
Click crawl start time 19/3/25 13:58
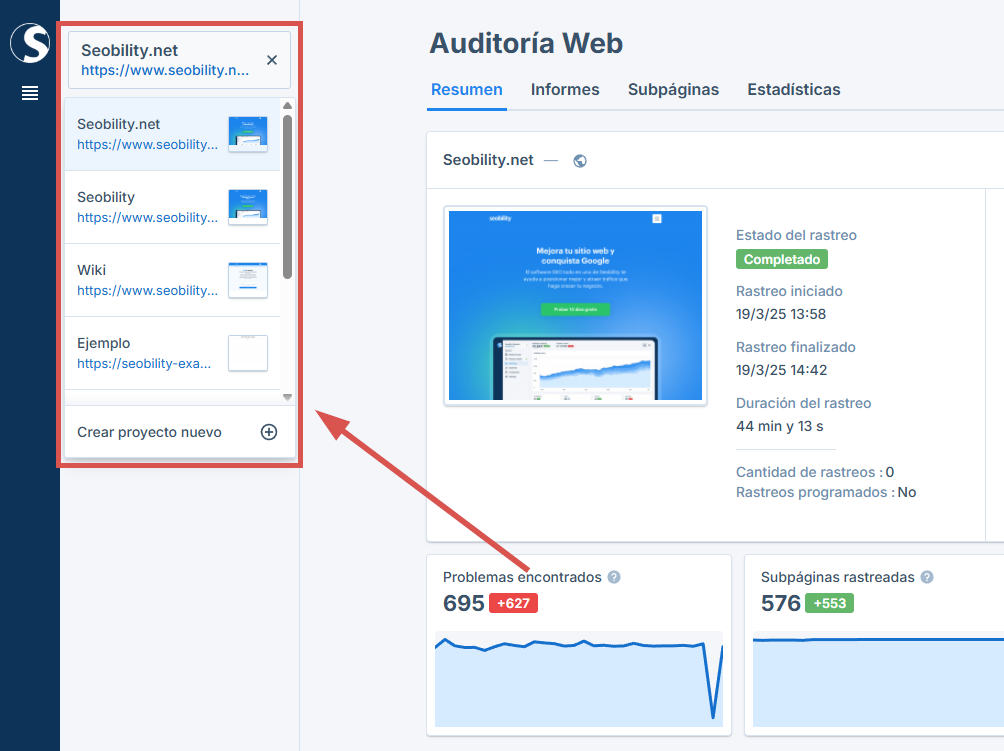(781, 314)
